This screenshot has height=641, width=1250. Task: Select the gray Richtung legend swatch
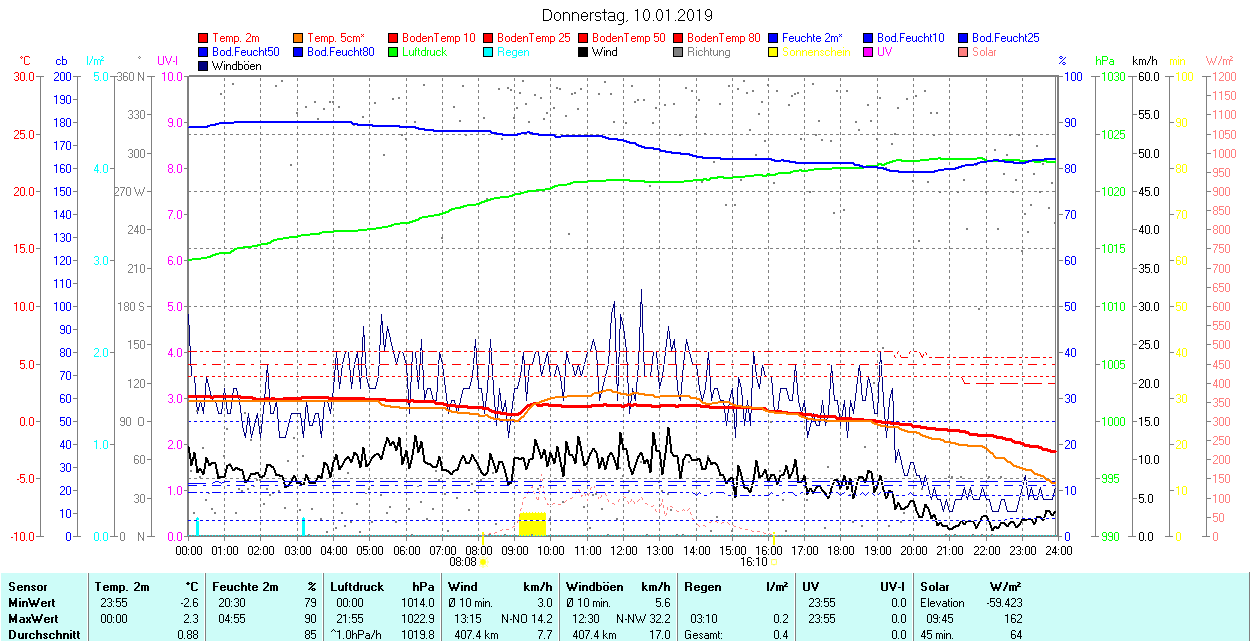click(x=679, y=52)
